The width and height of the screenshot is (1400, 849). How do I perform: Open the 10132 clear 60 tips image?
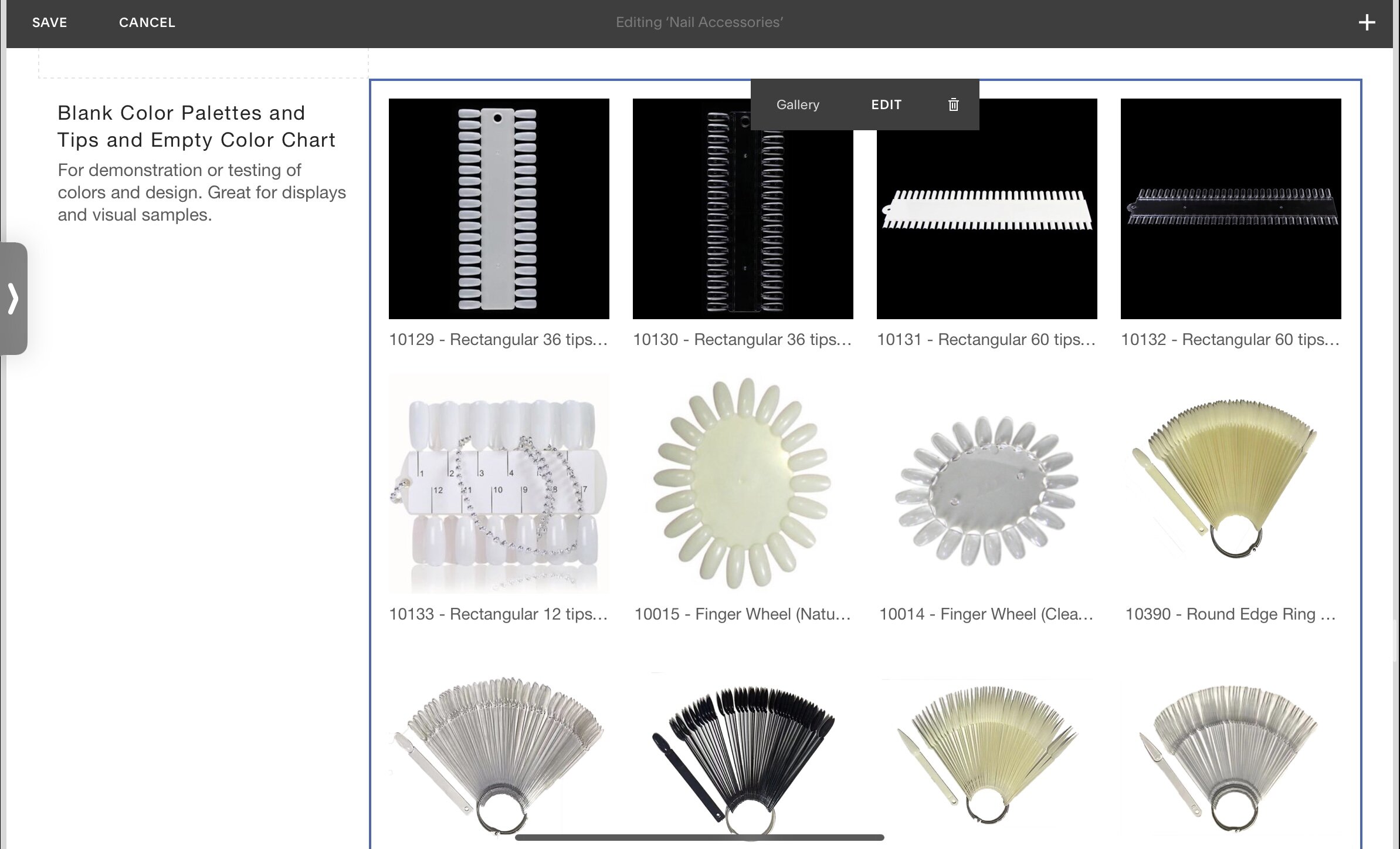click(x=1230, y=208)
